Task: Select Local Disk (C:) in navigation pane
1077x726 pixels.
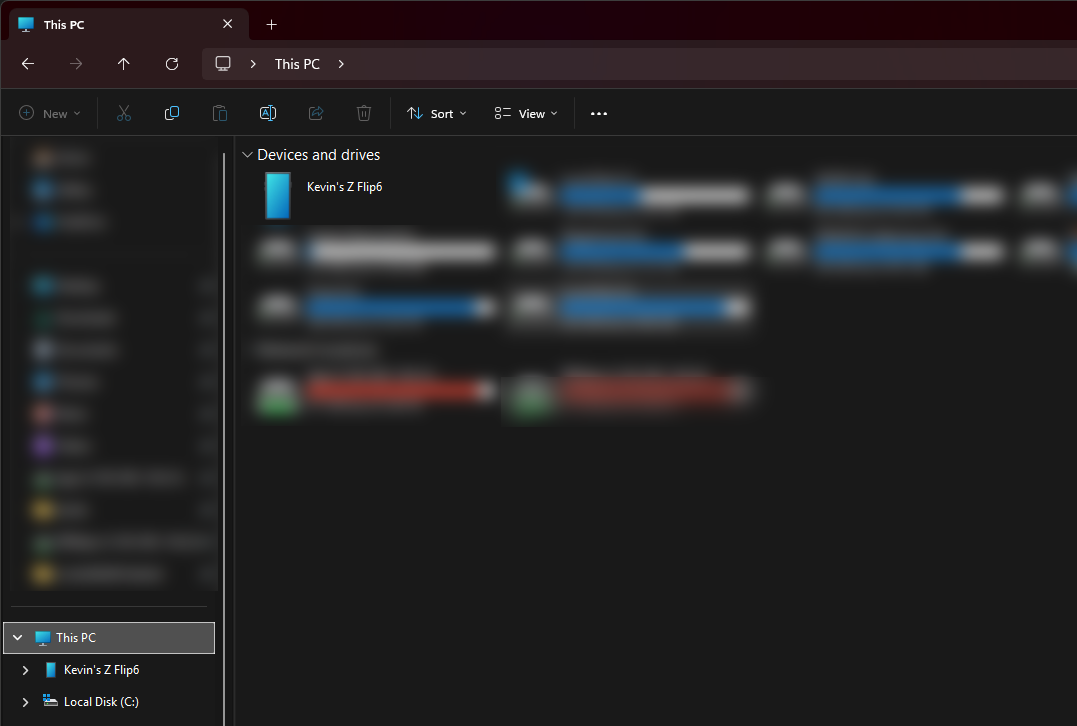Action: [101, 702]
